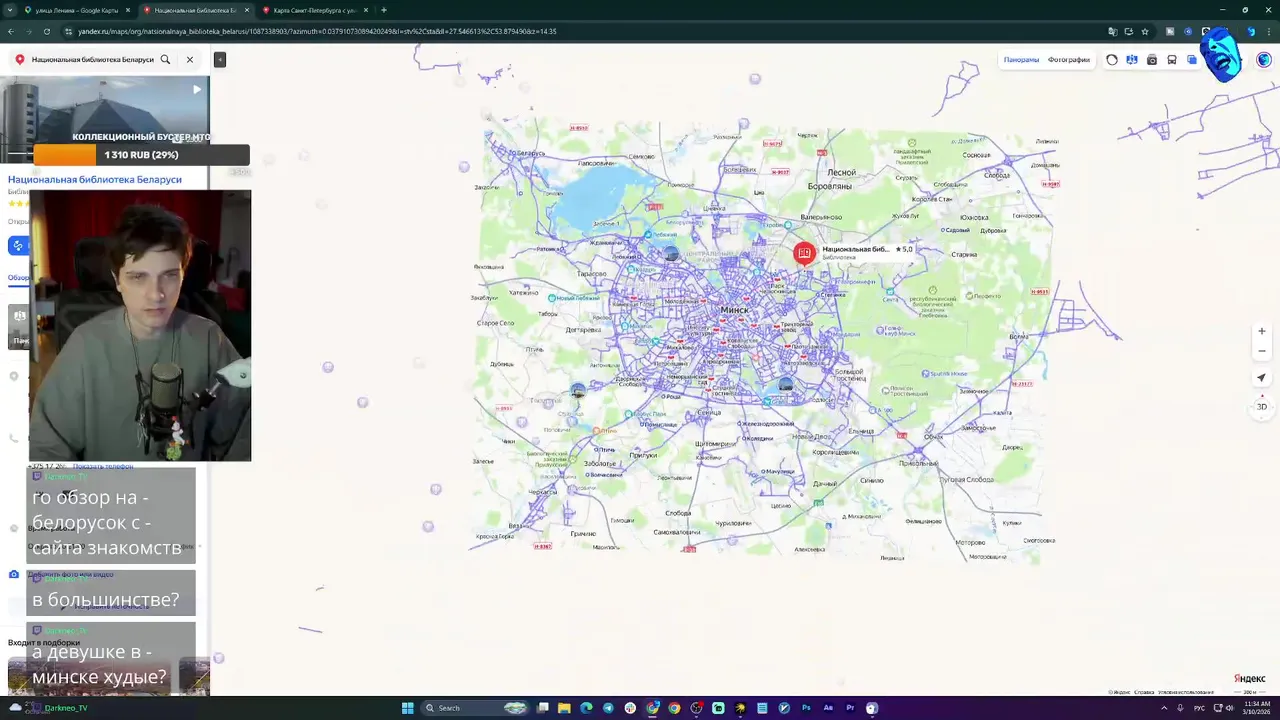
Task: Bookmark this page with the star
Action: tap(1145, 31)
